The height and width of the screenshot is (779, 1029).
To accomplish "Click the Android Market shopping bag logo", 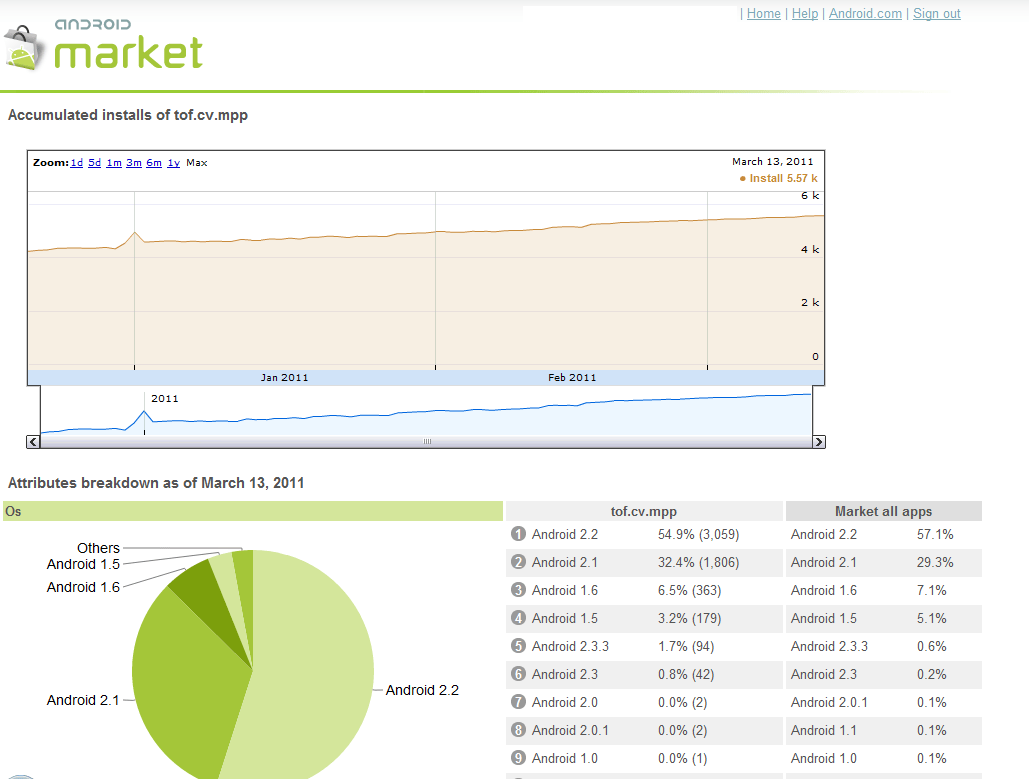I will tap(24, 48).
